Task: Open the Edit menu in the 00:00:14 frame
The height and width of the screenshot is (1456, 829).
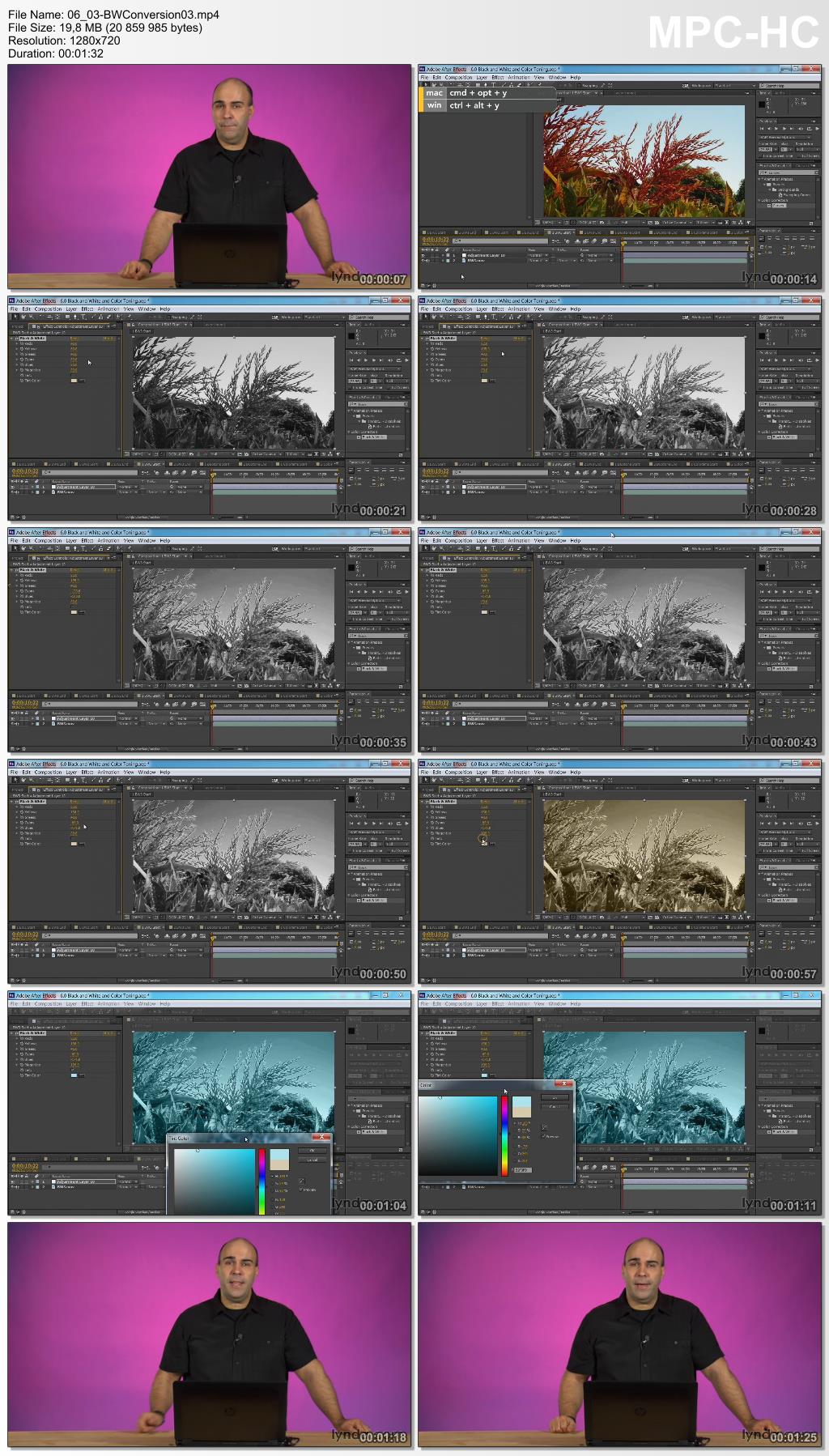Action: (x=436, y=78)
